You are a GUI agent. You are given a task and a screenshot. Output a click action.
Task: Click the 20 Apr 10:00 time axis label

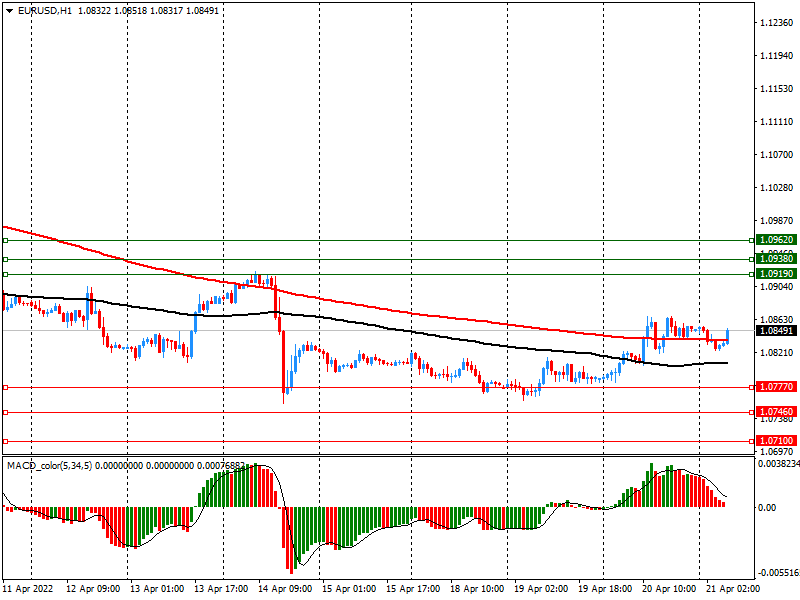[668, 589]
